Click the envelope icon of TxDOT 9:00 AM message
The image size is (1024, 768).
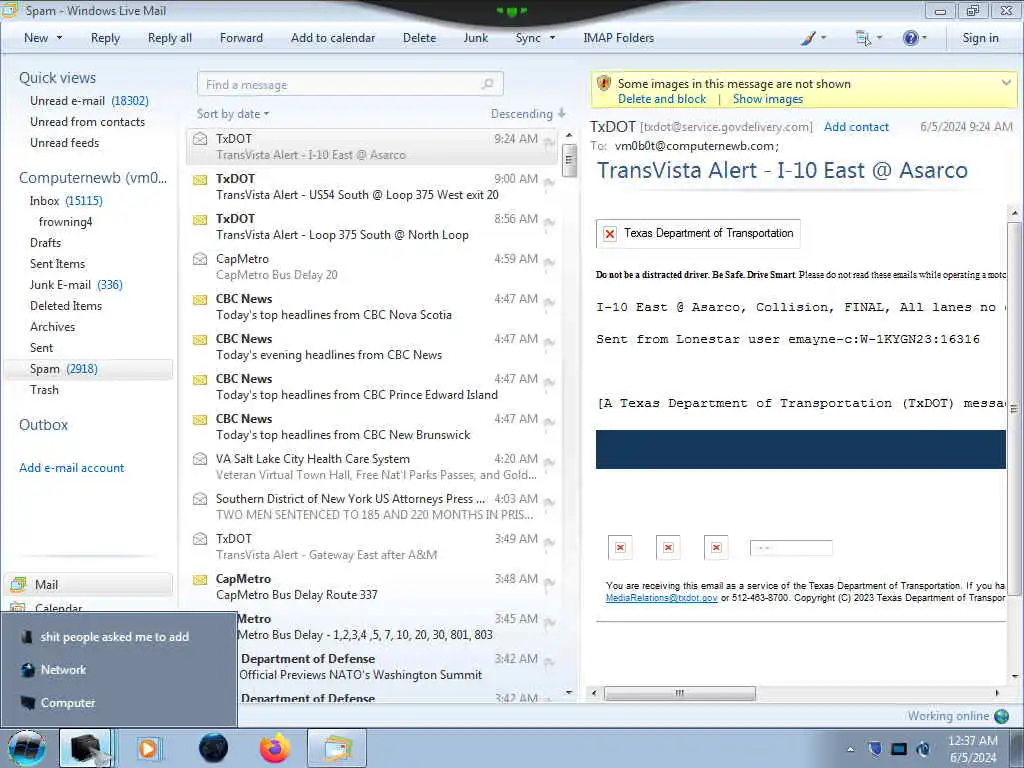coord(200,180)
